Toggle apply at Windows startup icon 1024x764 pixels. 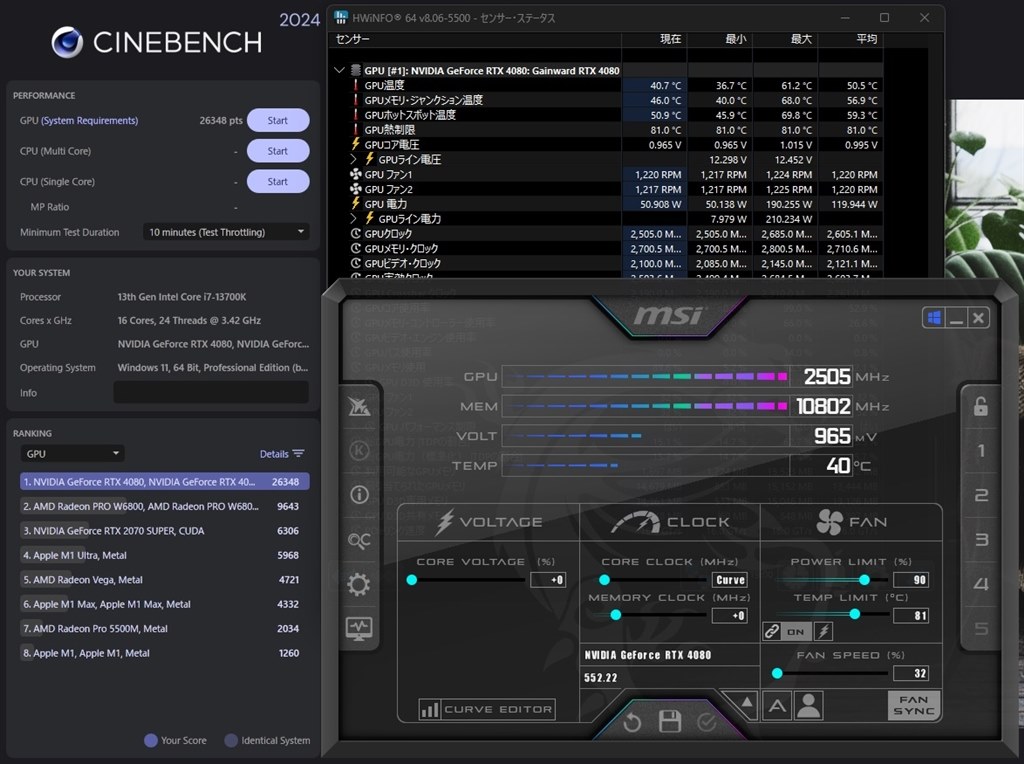[935, 317]
